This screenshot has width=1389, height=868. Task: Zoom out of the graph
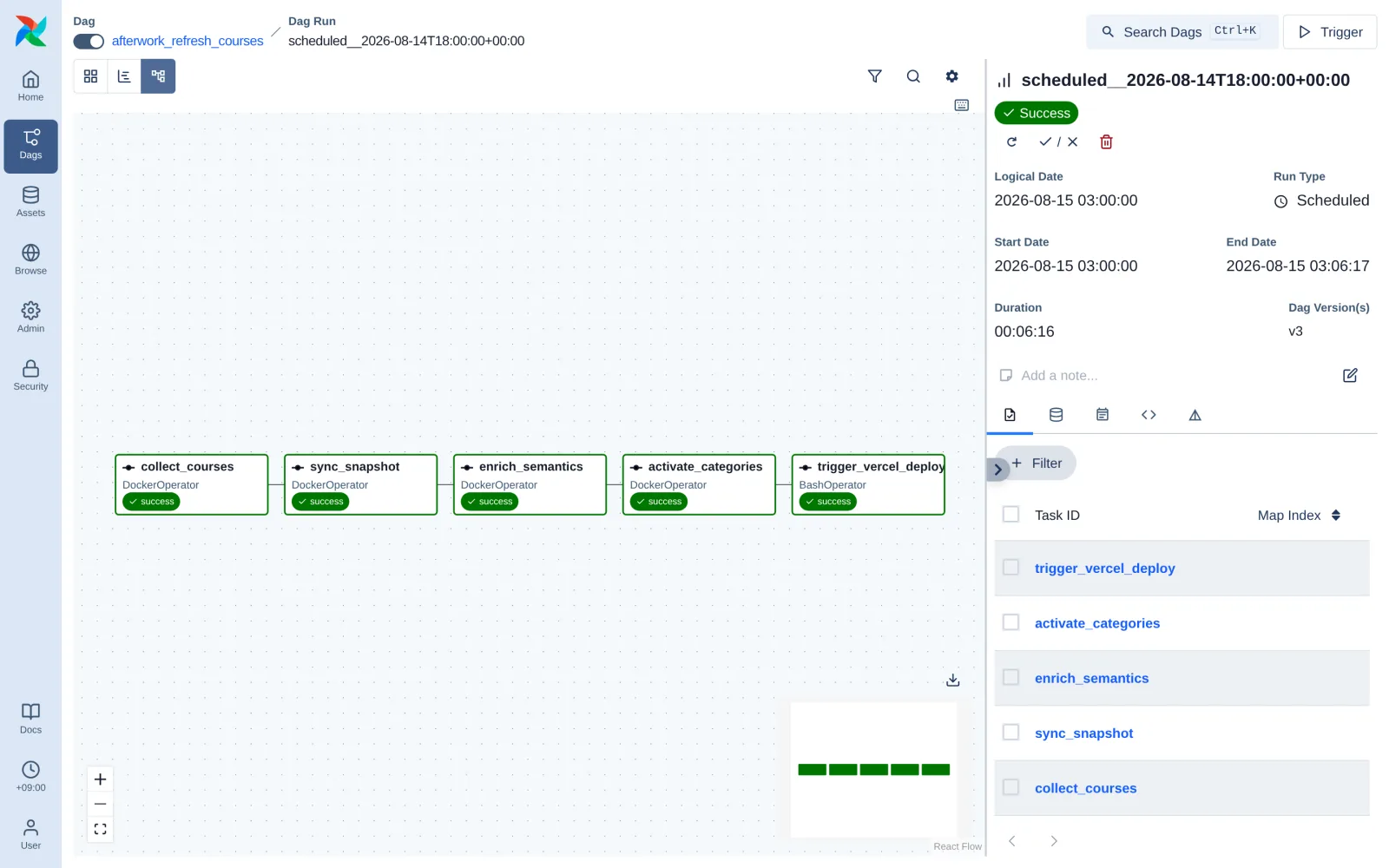point(101,804)
